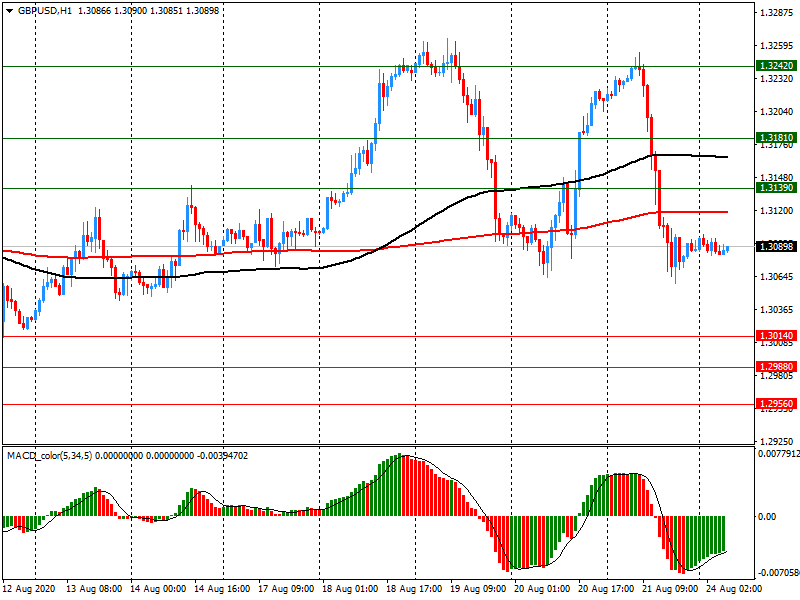Select the 1.29560 red support level label
This screenshot has width=800, height=600.
pyautogui.click(x=777, y=404)
